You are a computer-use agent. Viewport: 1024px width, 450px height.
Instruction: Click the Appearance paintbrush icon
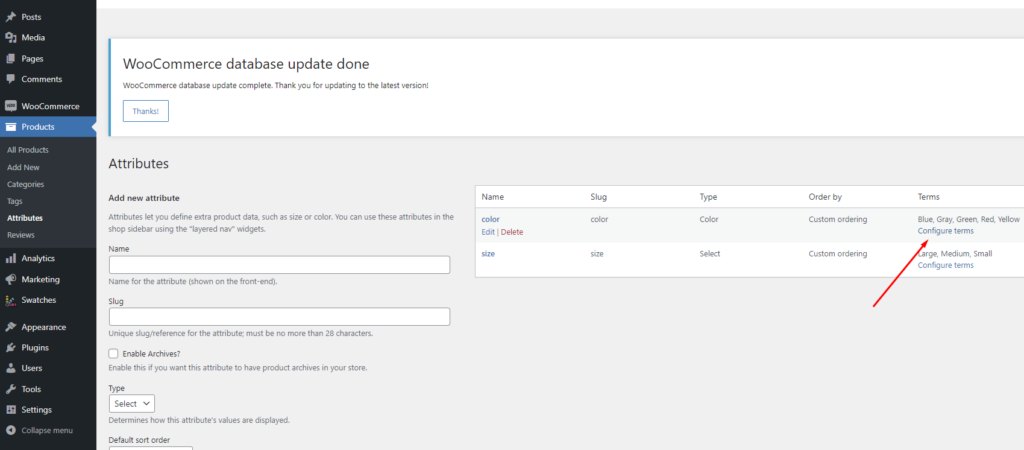tap(10, 327)
